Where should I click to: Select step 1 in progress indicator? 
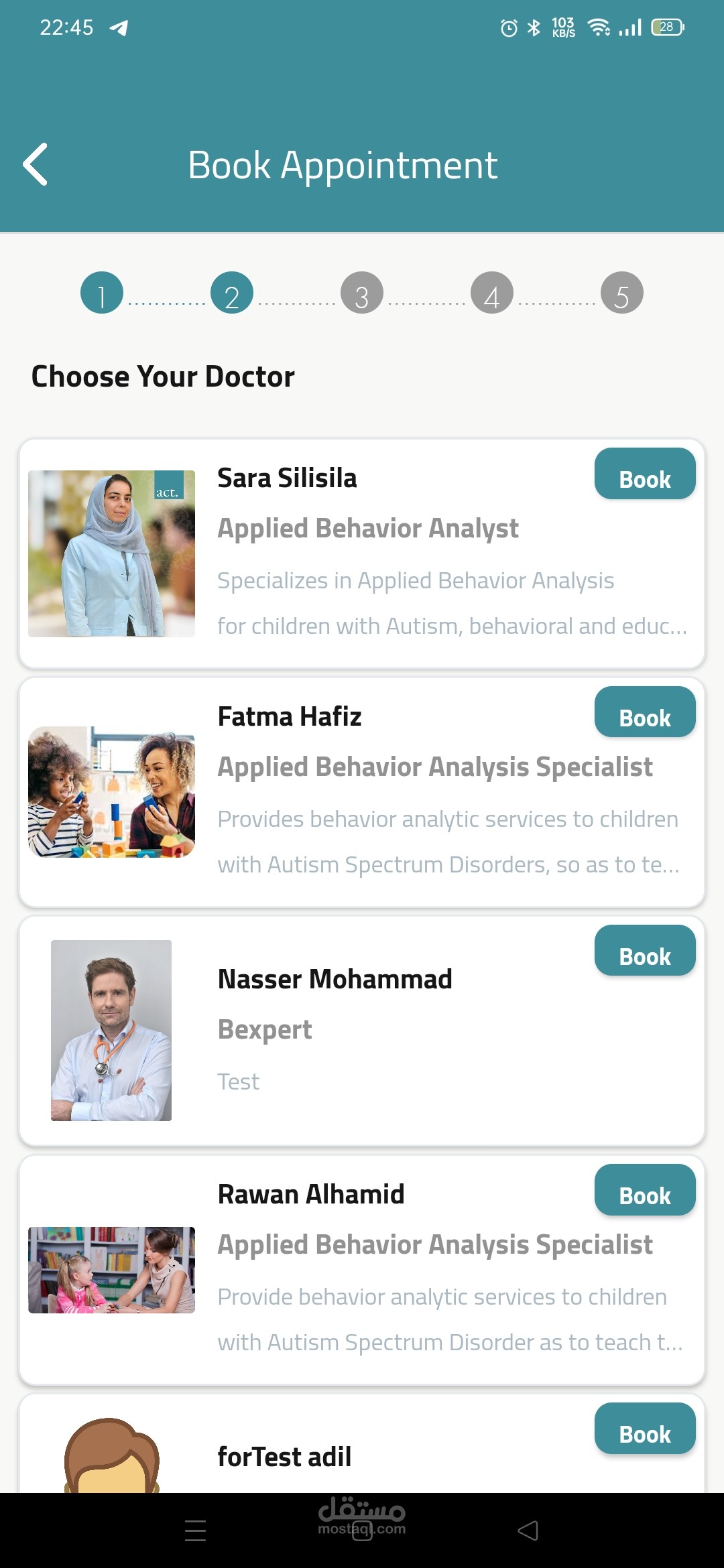pos(102,293)
